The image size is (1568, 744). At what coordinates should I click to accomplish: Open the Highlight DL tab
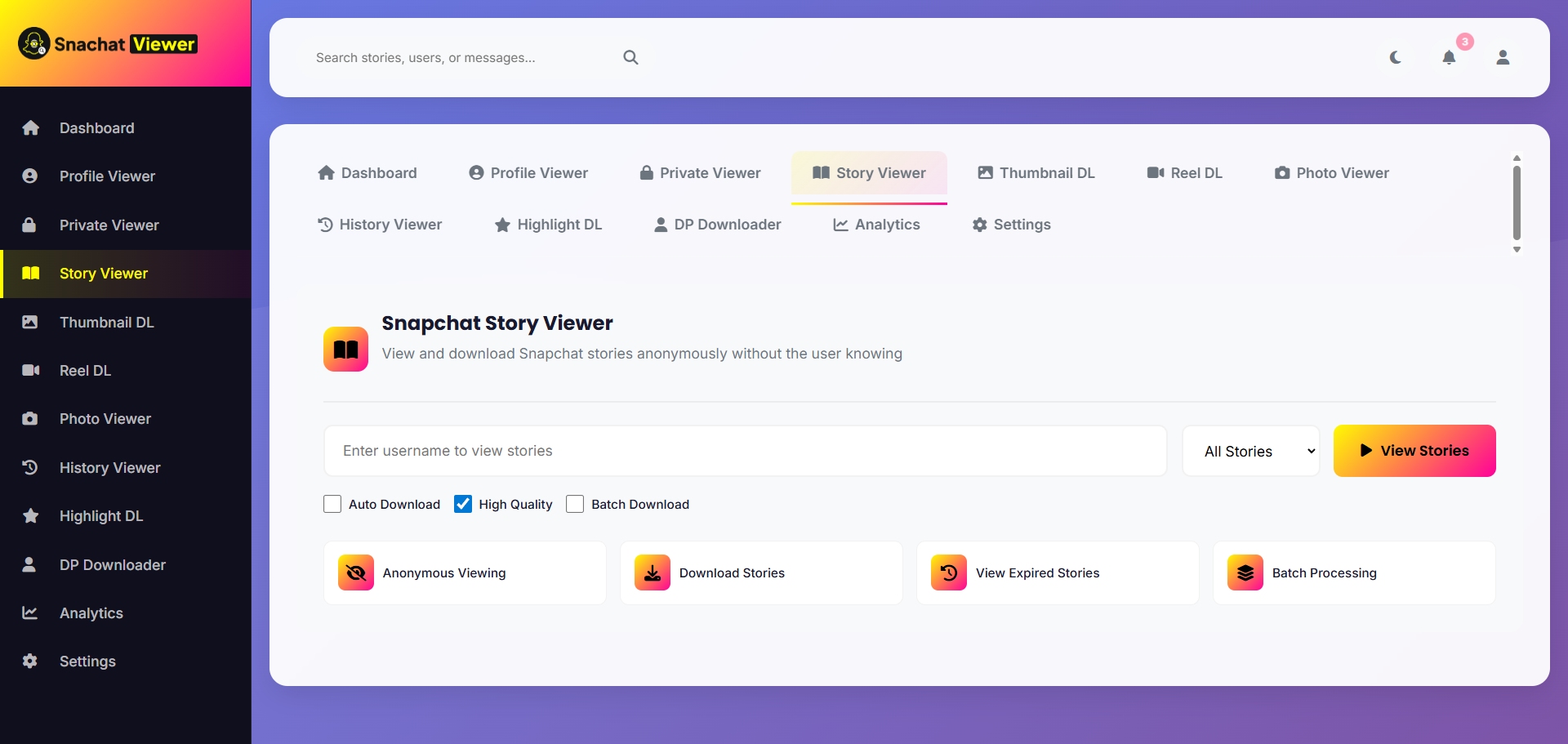[x=549, y=225]
